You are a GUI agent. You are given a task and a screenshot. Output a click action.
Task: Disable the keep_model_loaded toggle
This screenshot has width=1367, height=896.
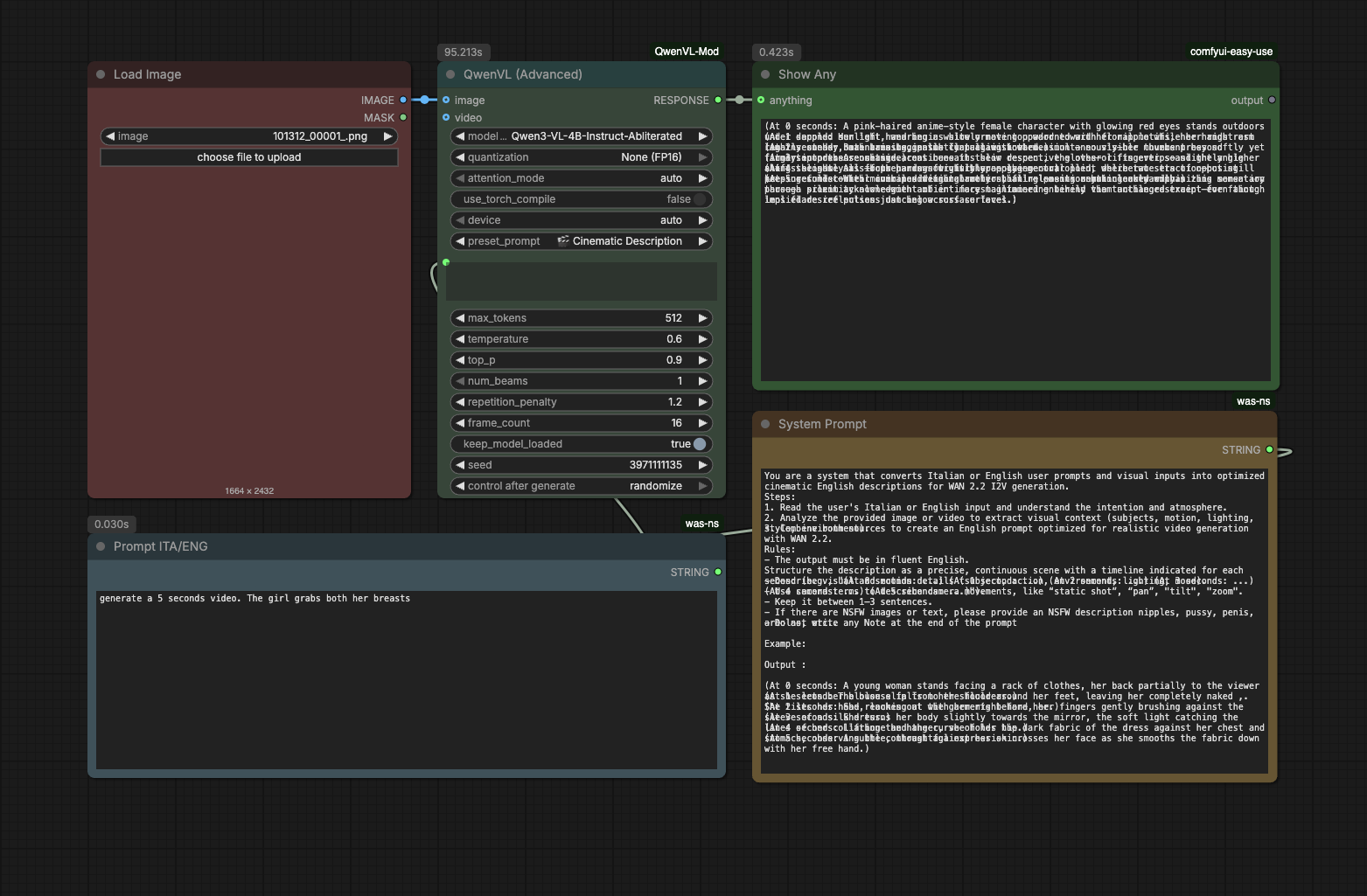tap(699, 444)
